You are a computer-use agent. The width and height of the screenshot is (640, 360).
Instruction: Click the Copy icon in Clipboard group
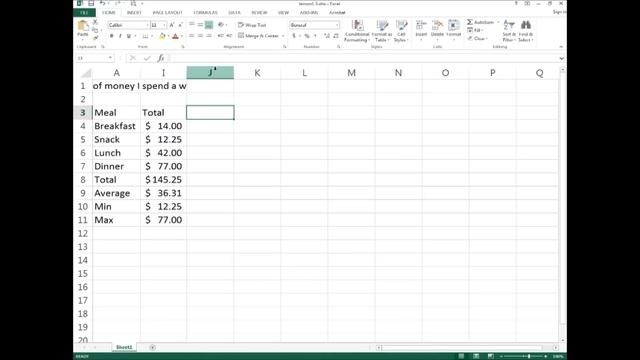95,30
